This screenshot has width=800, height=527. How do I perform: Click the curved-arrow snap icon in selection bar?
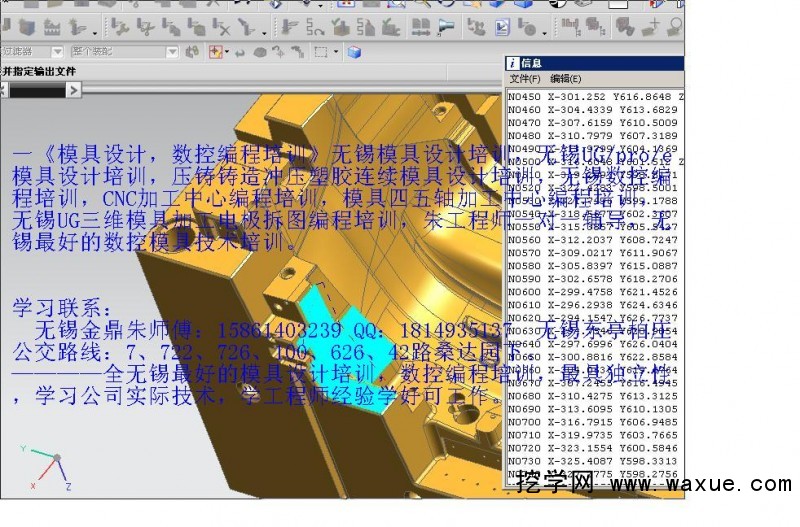point(279,52)
